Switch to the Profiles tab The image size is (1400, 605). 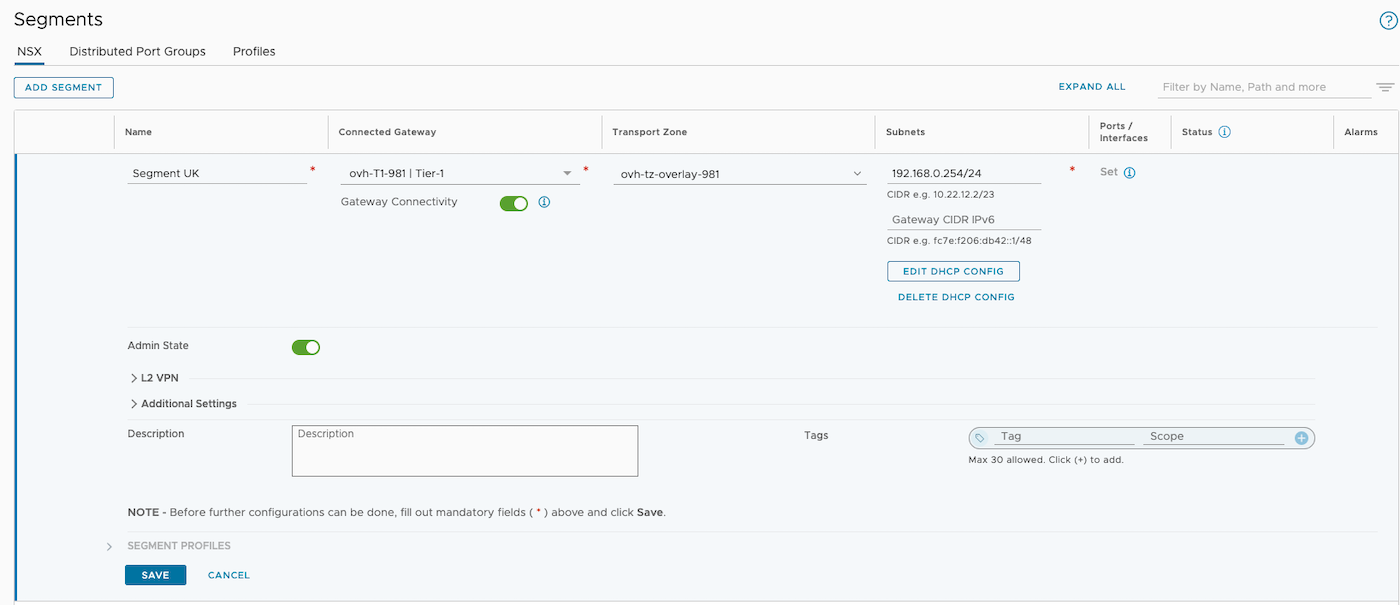254,51
